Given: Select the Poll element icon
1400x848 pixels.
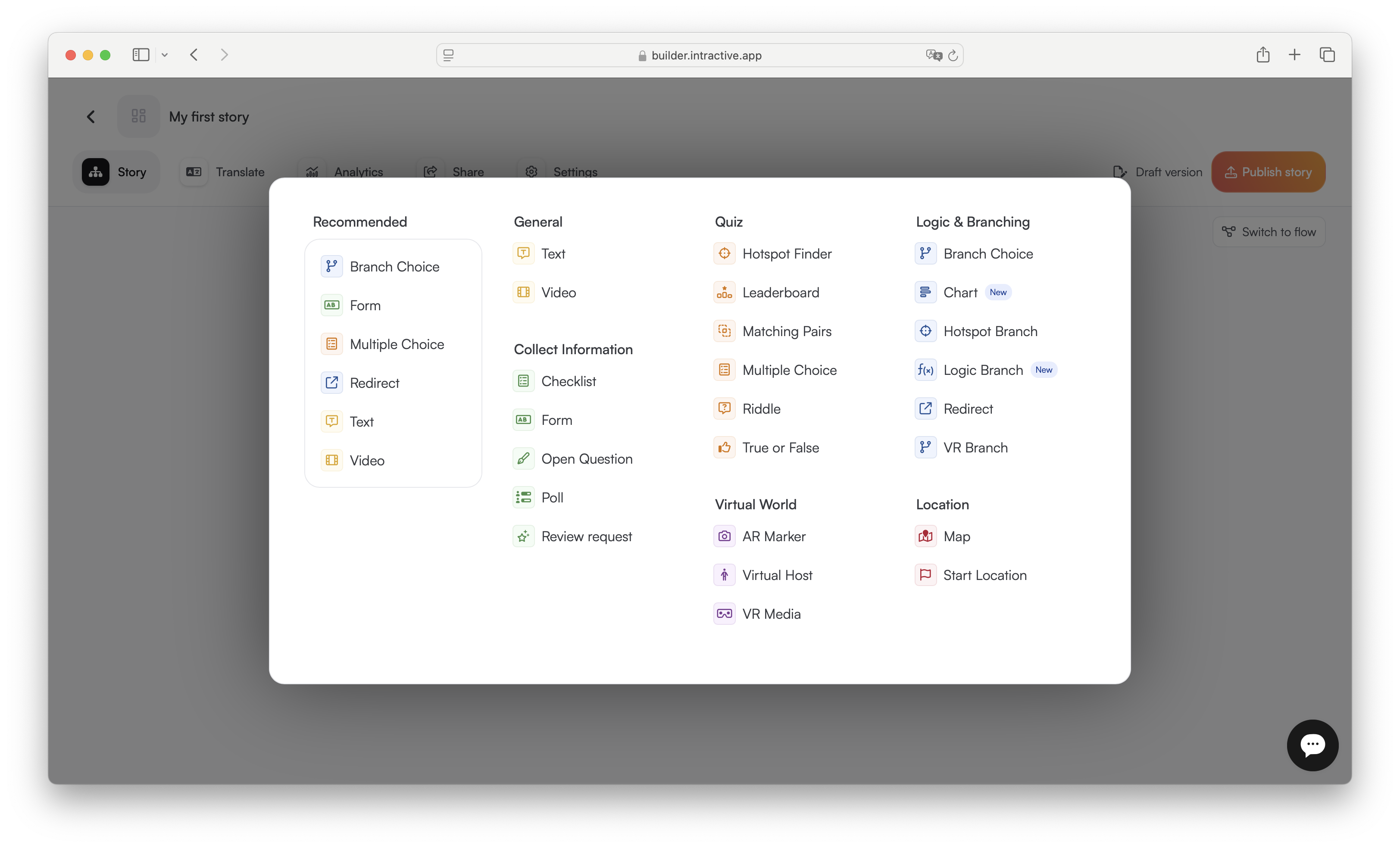Looking at the screenshot, I should pos(523,498).
